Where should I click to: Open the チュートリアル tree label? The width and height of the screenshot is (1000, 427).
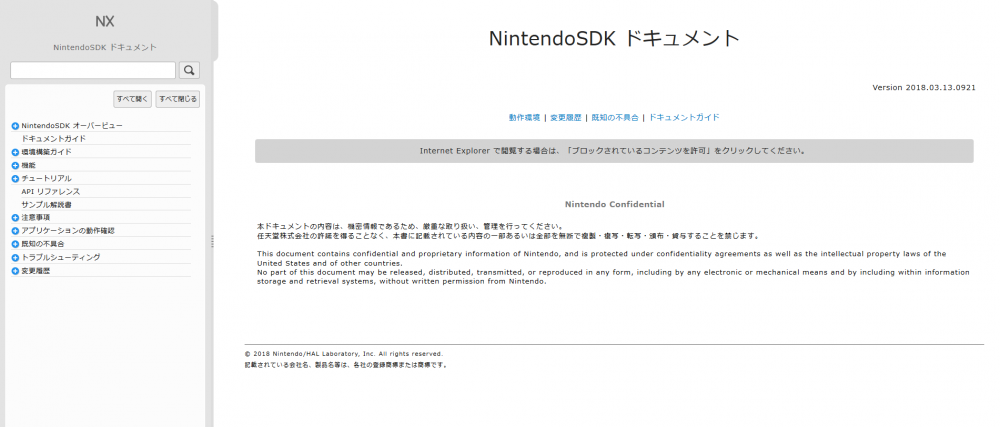[47, 178]
